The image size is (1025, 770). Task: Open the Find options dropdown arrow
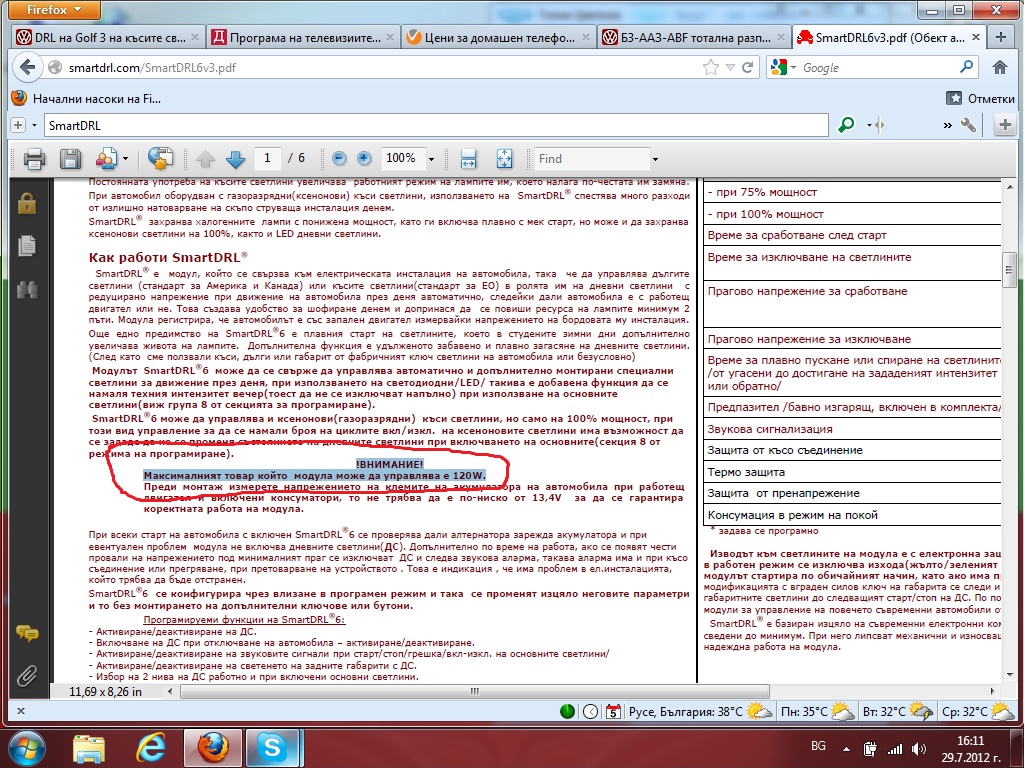point(654,159)
